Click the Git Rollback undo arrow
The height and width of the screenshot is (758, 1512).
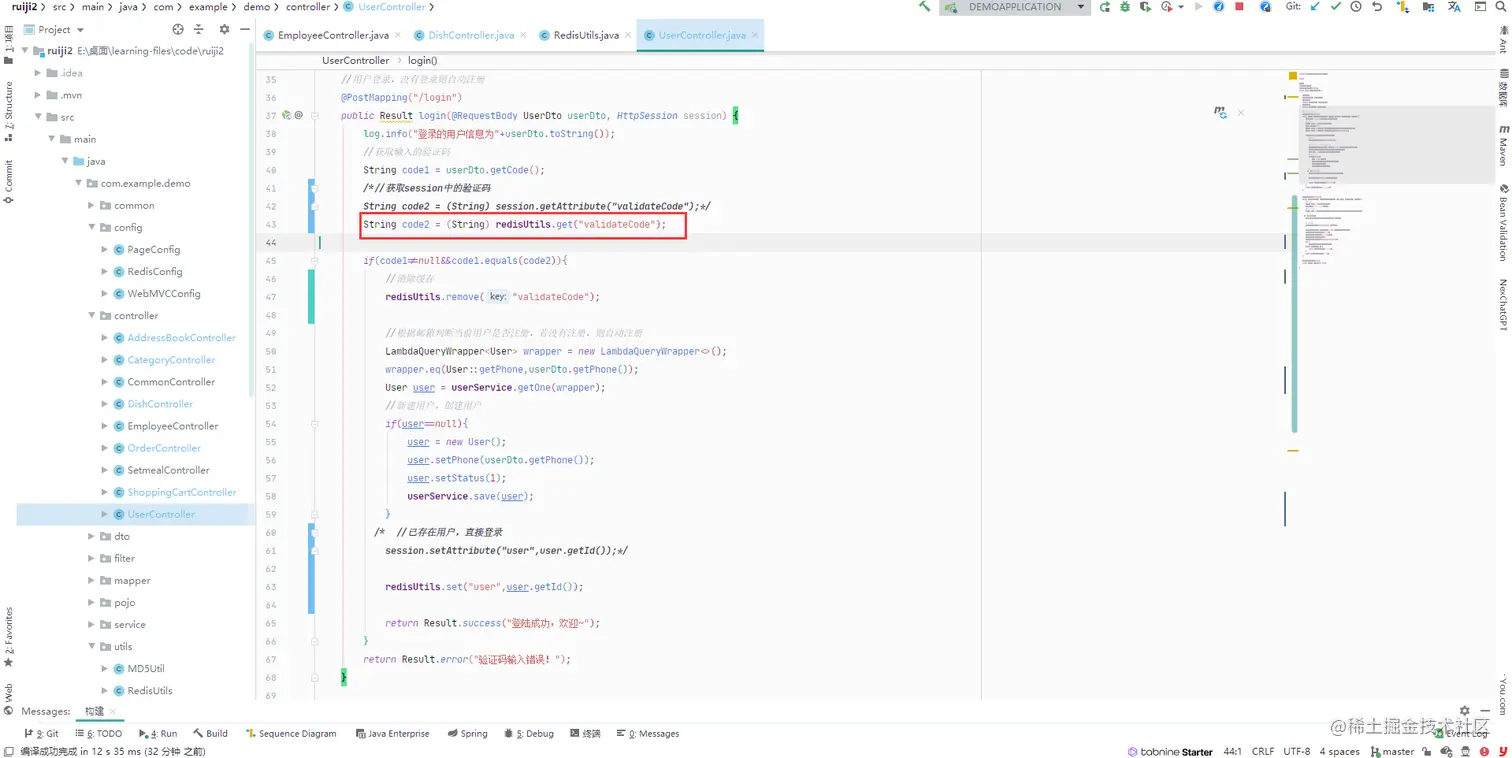coord(1377,7)
